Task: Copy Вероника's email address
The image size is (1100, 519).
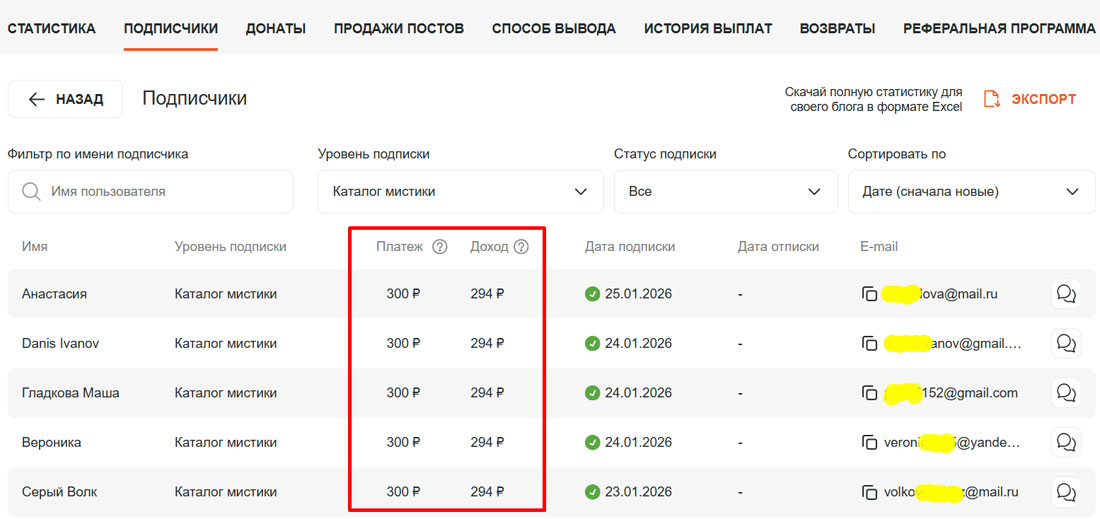Action: (x=869, y=442)
